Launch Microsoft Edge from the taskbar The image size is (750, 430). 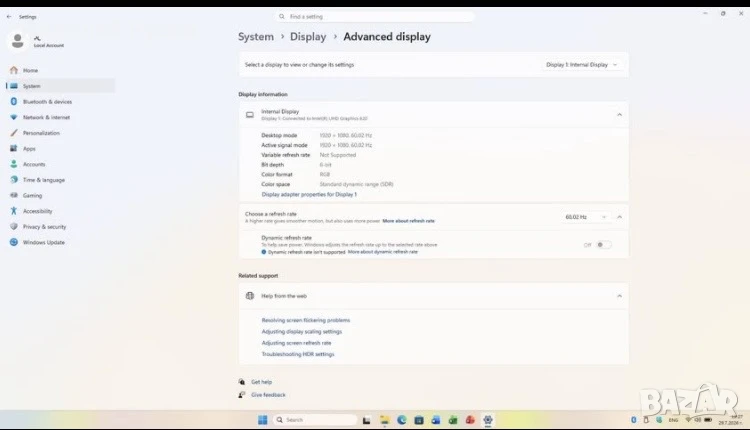point(402,420)
